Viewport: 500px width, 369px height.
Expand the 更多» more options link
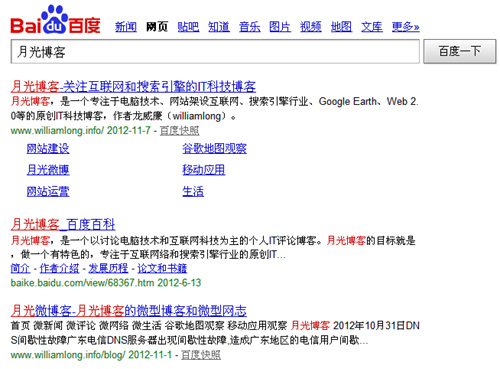(405, 27)
